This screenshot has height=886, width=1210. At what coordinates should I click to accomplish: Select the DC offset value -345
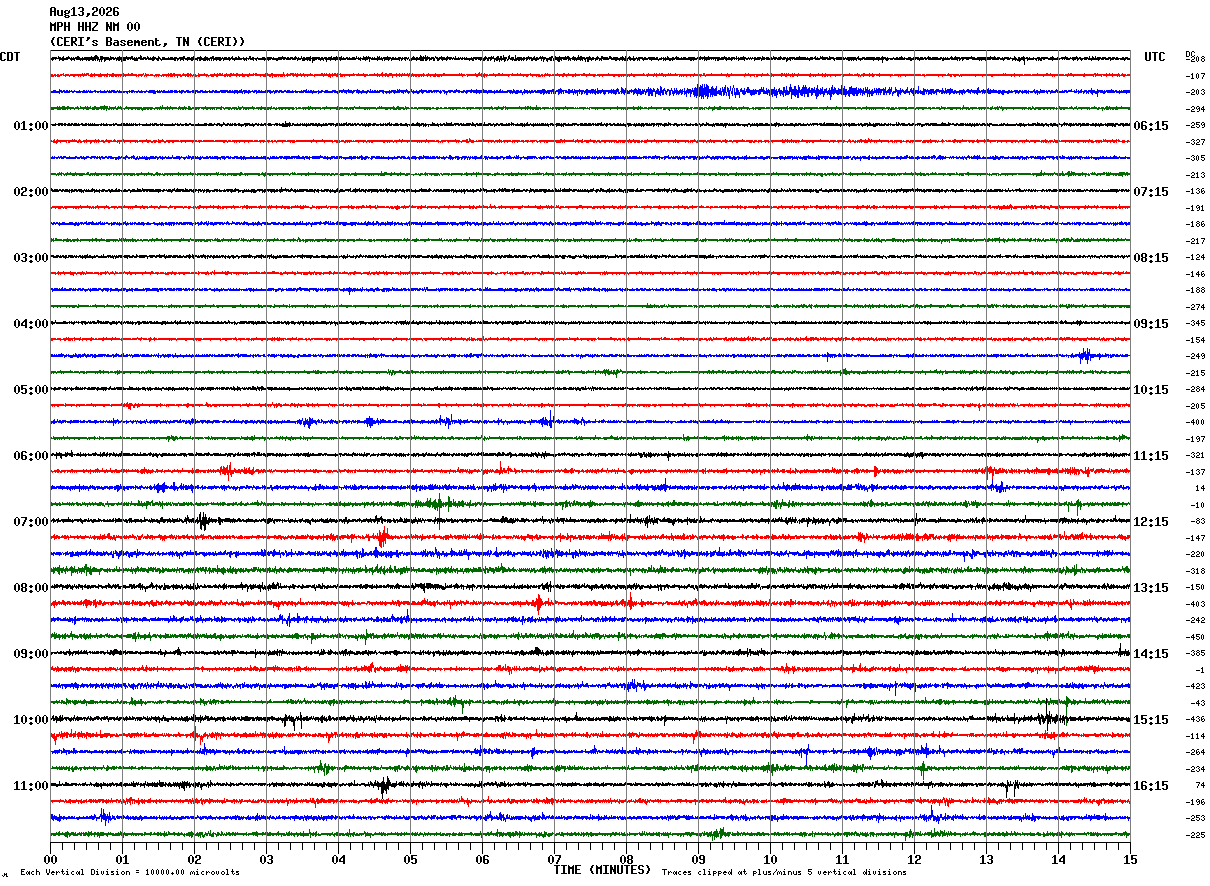coord(1195,324)
